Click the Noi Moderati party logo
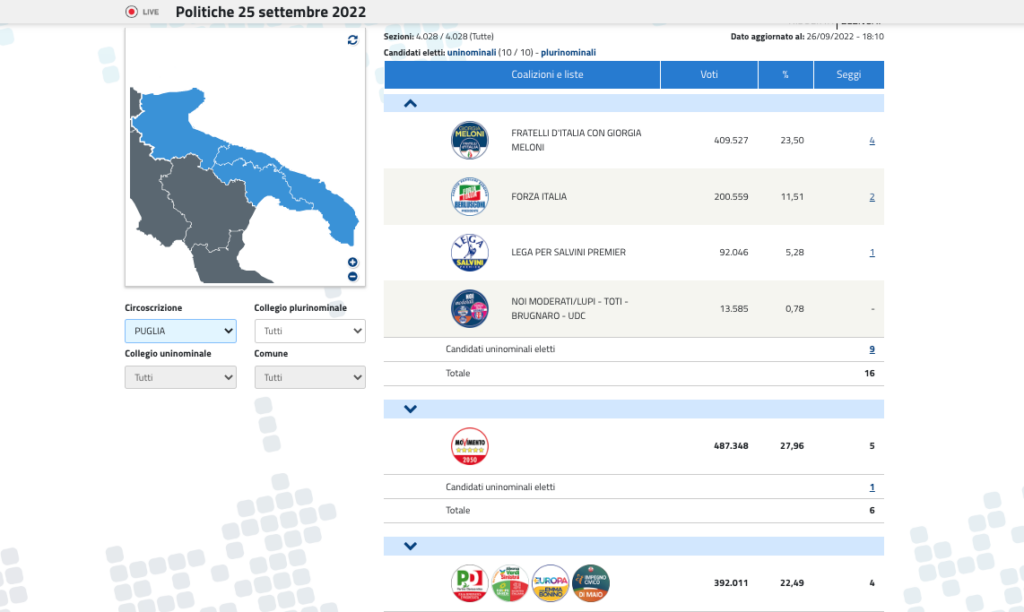Image resolution: width=1024 pixels, height=612 pixels. pos(470,308)
